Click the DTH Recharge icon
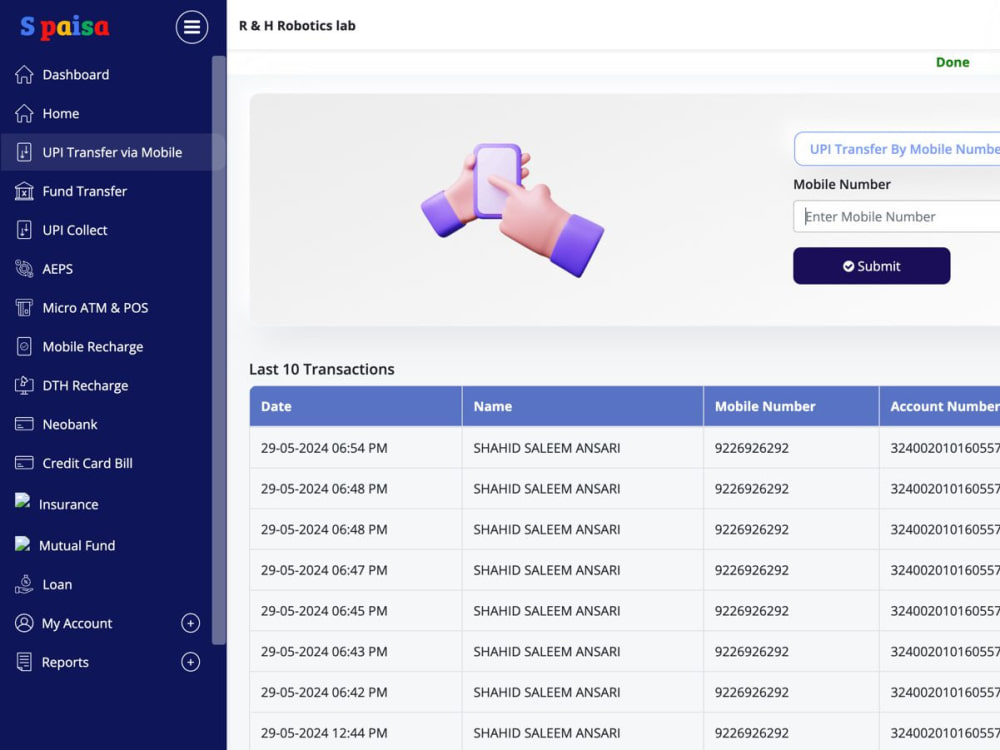This screenshot has width=1000, height=750. tap(24, 386)
